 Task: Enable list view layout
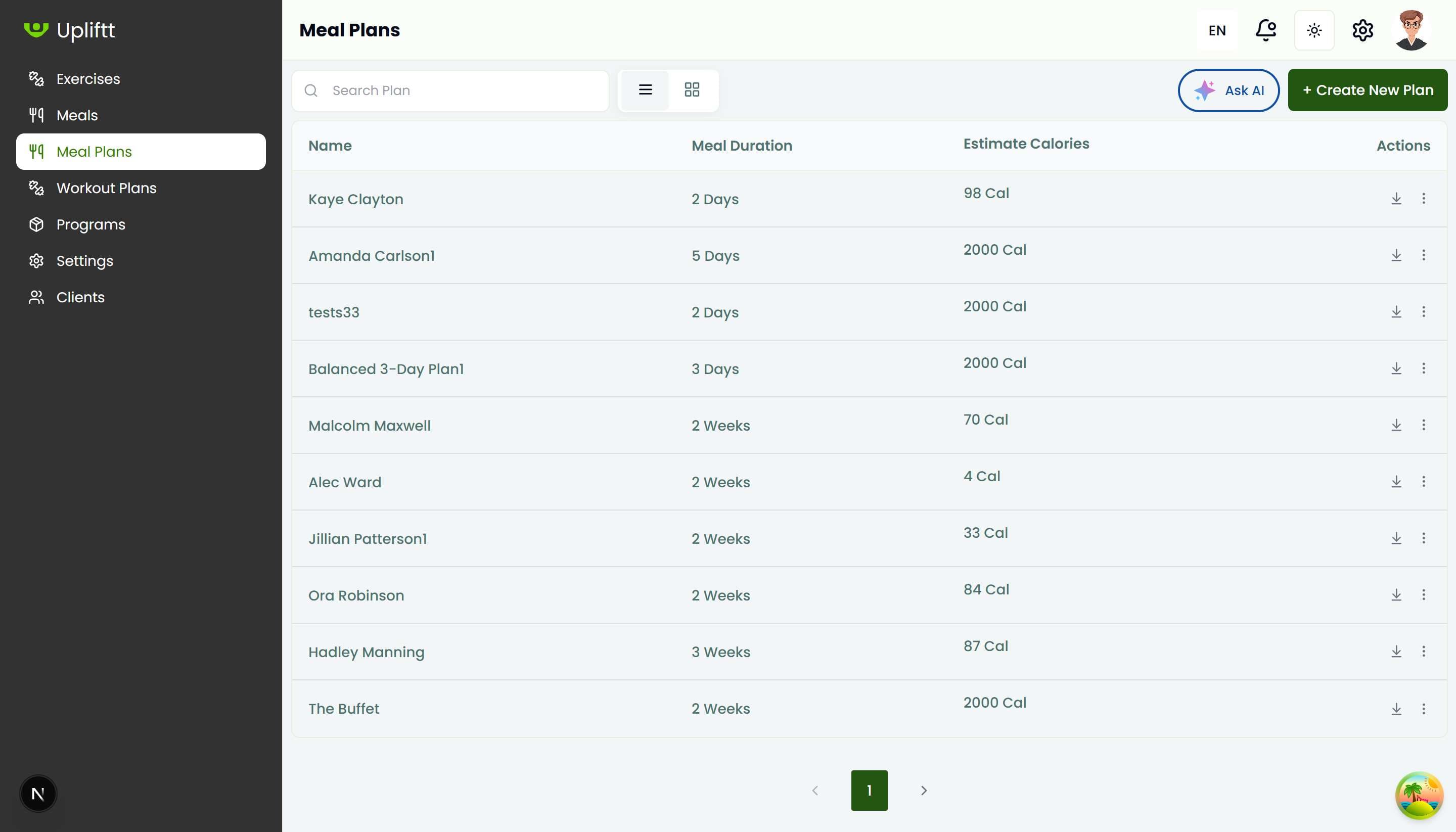click(x=645, y=89)
